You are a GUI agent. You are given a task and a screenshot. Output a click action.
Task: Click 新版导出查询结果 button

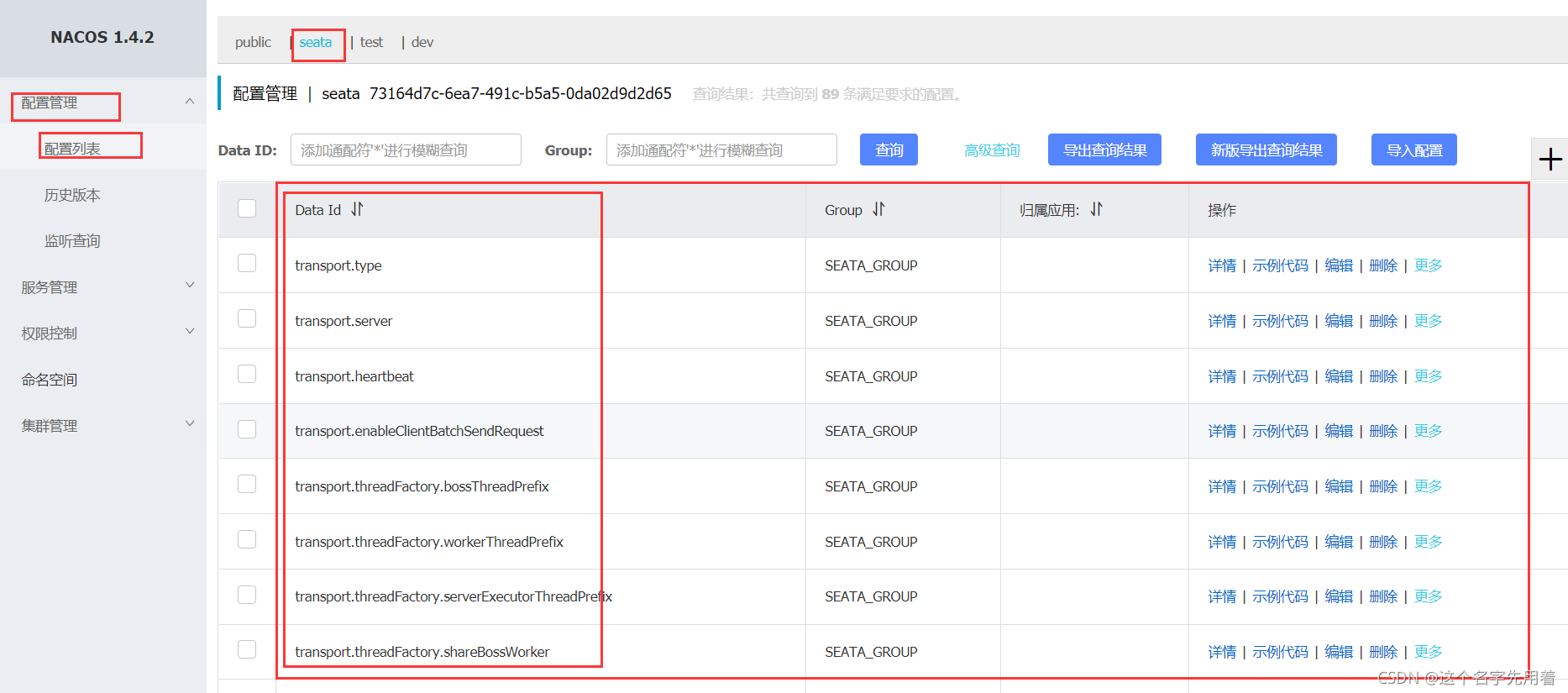[x=1266, y=150]
